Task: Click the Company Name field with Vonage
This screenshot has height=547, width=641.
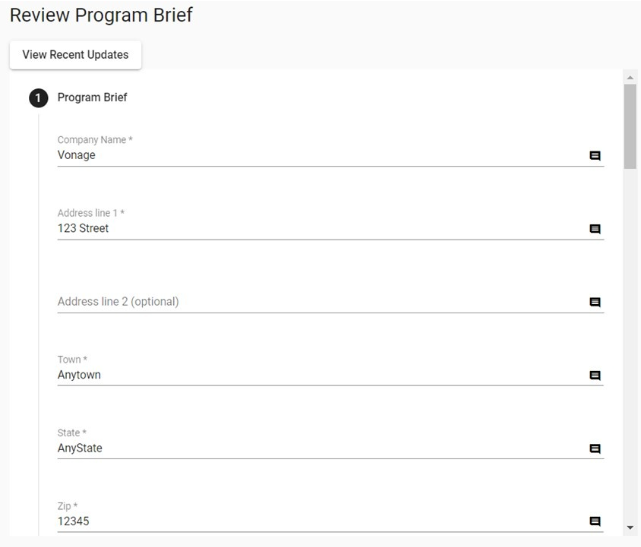Action: [300, 155]
